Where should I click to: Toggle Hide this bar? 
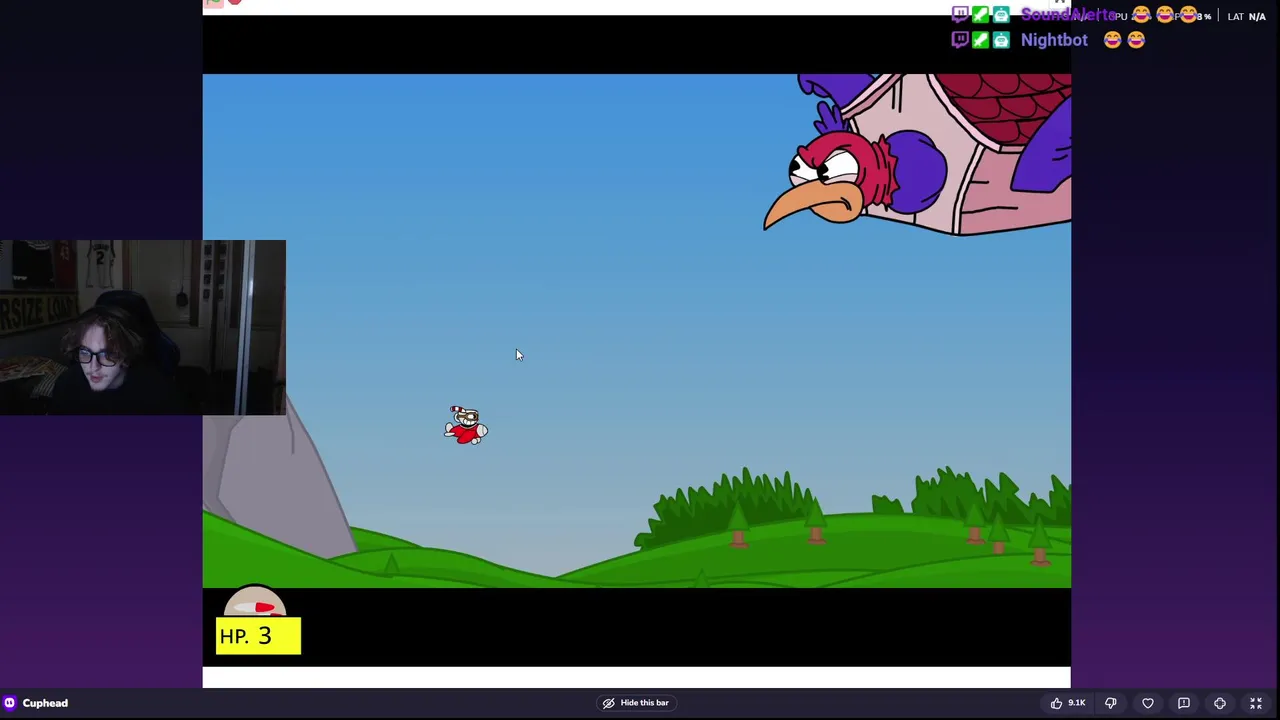(x=636, y=703)
